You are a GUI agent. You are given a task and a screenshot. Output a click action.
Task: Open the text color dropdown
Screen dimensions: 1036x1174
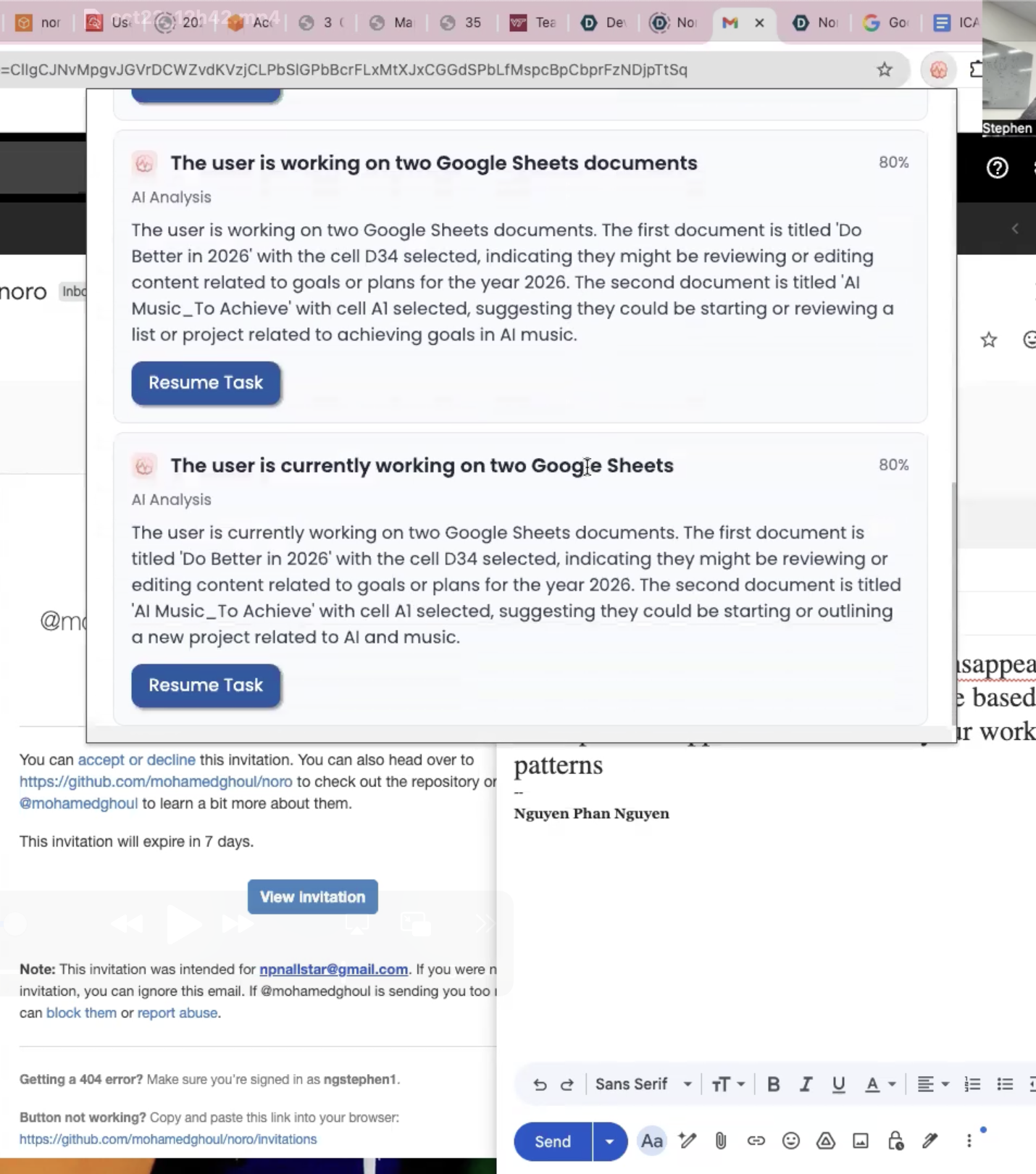click(881, 1084)
